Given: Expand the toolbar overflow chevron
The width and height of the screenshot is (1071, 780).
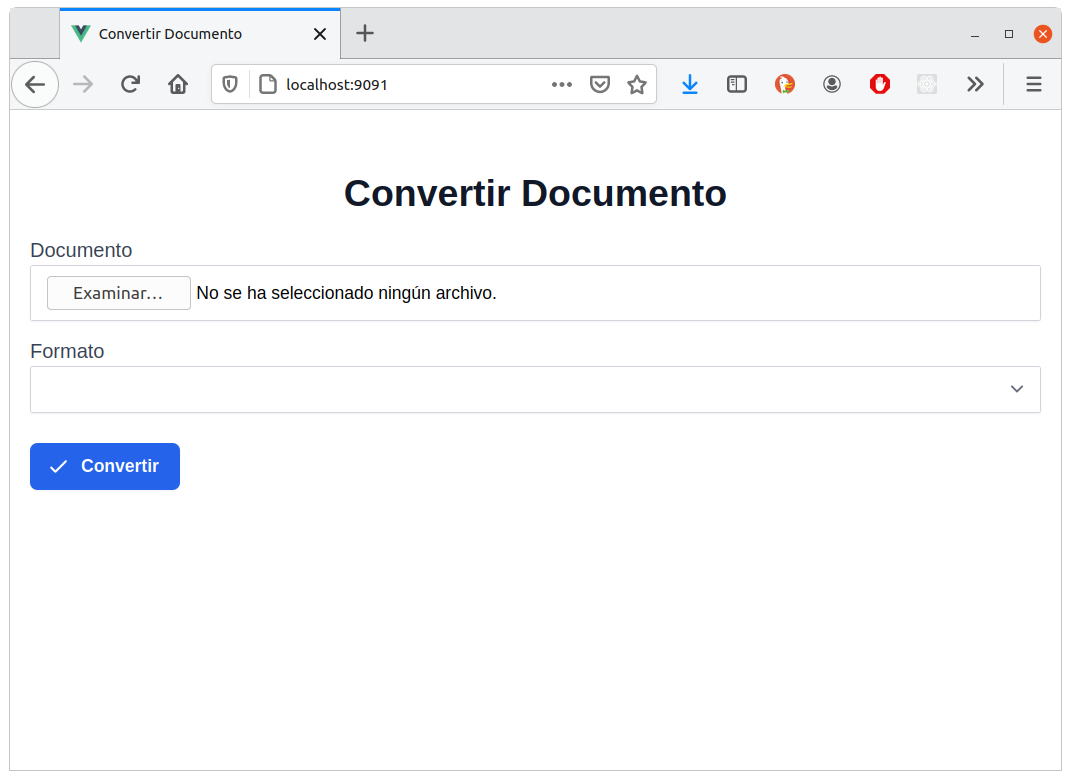Looking at the screenshot, I should (x=975, y=84).
